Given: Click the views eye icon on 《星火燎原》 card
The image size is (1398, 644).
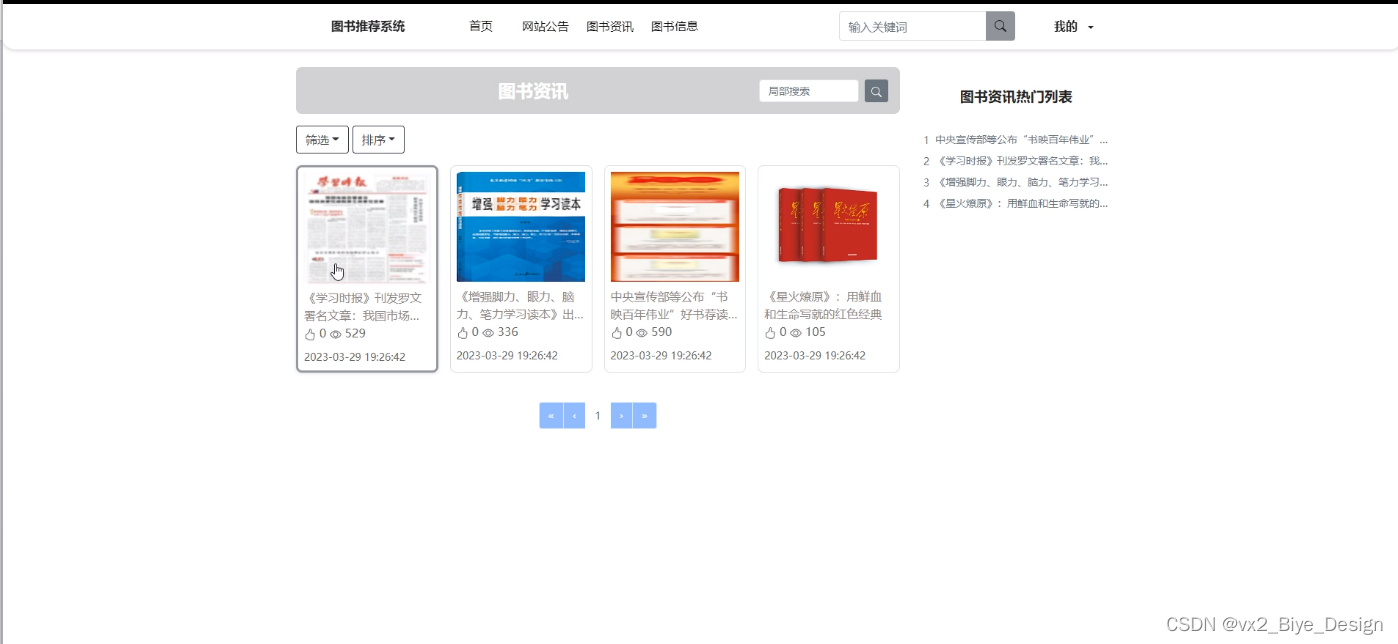Looking at the screenshot, I should [x=797, y=333].
